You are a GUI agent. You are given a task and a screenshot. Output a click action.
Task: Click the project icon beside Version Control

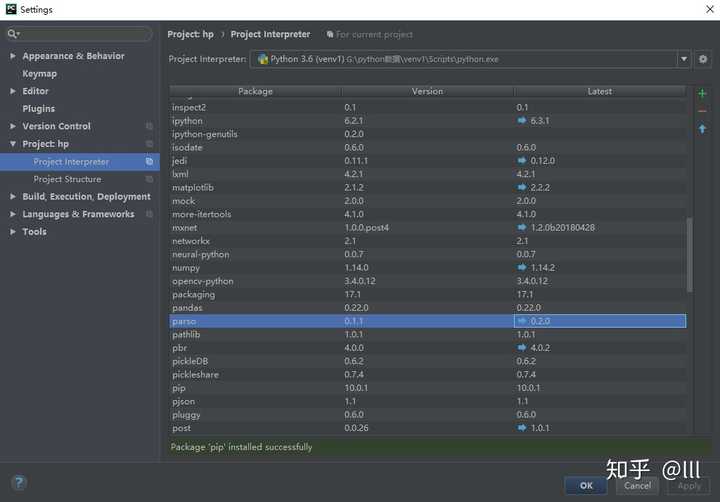click(149, 126)
